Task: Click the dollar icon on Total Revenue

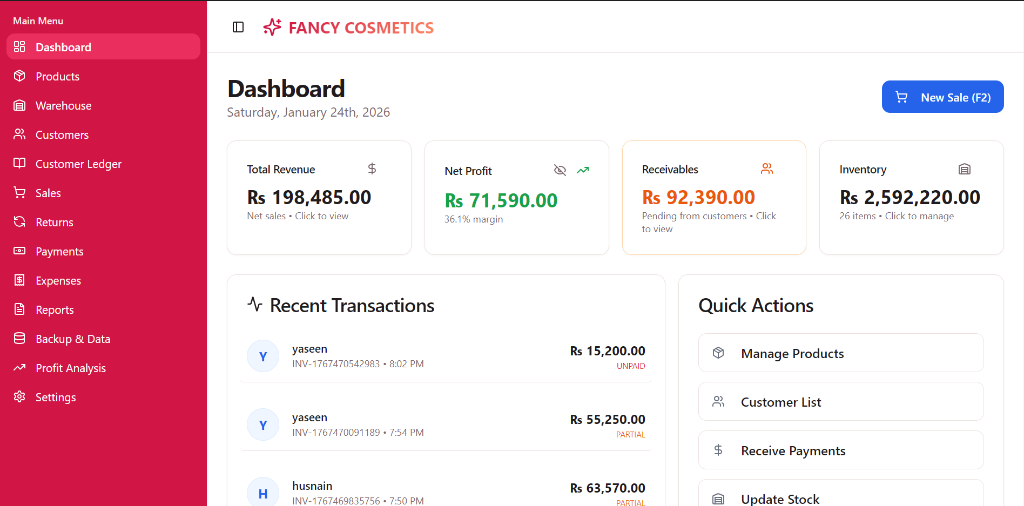Action: (x=372, y=169)
